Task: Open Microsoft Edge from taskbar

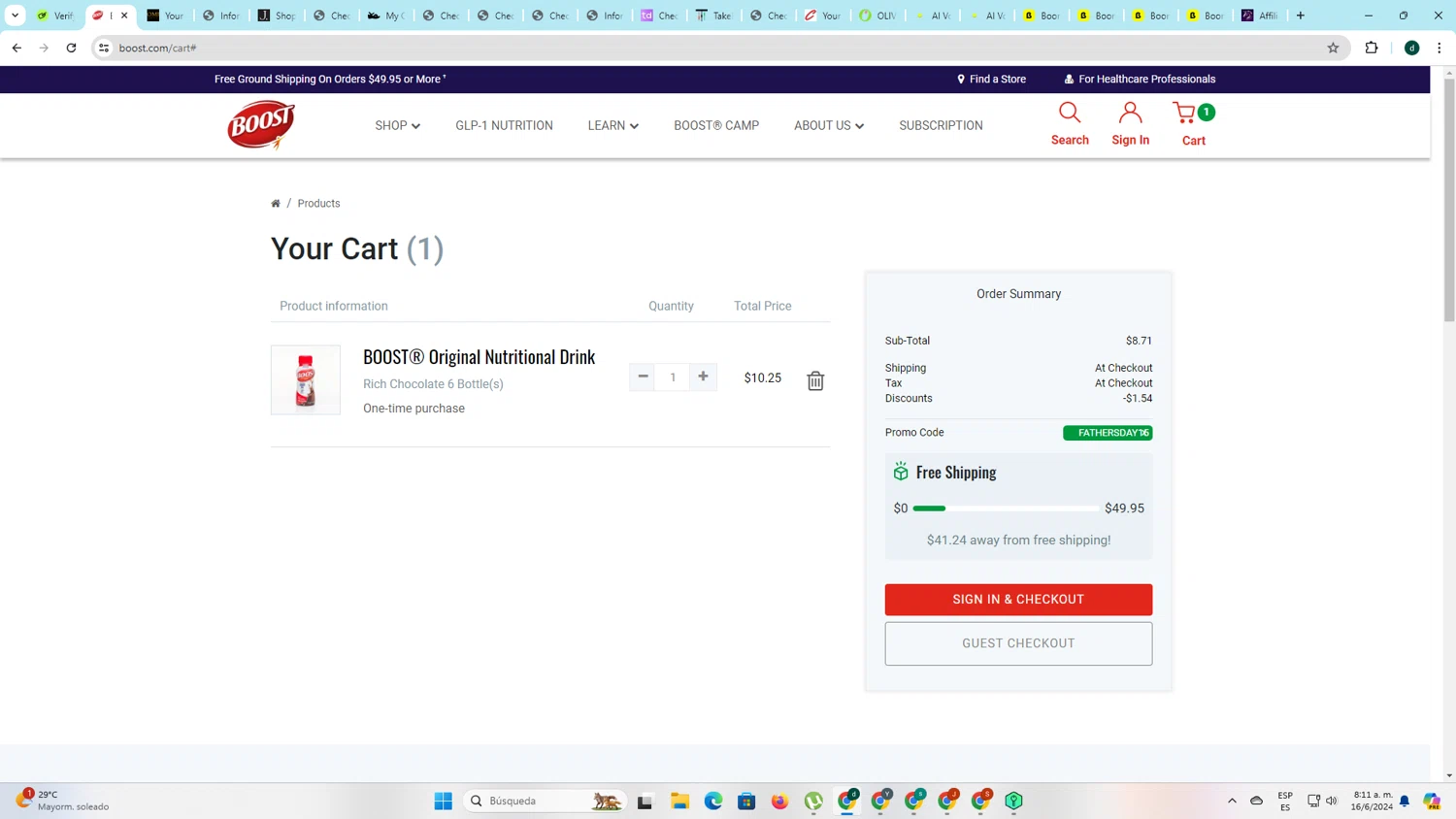Action: click(x=713, y=801)
